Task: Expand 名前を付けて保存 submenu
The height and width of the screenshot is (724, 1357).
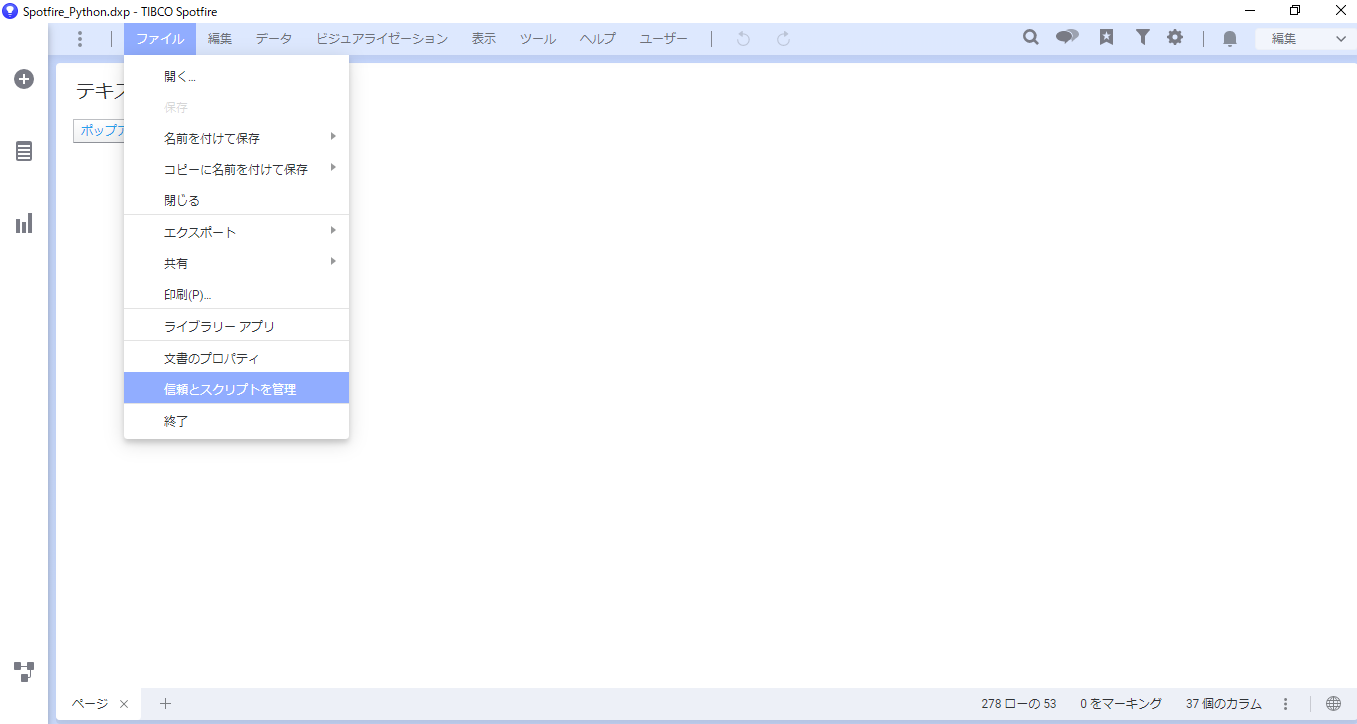Action: (x=236, y=138)
